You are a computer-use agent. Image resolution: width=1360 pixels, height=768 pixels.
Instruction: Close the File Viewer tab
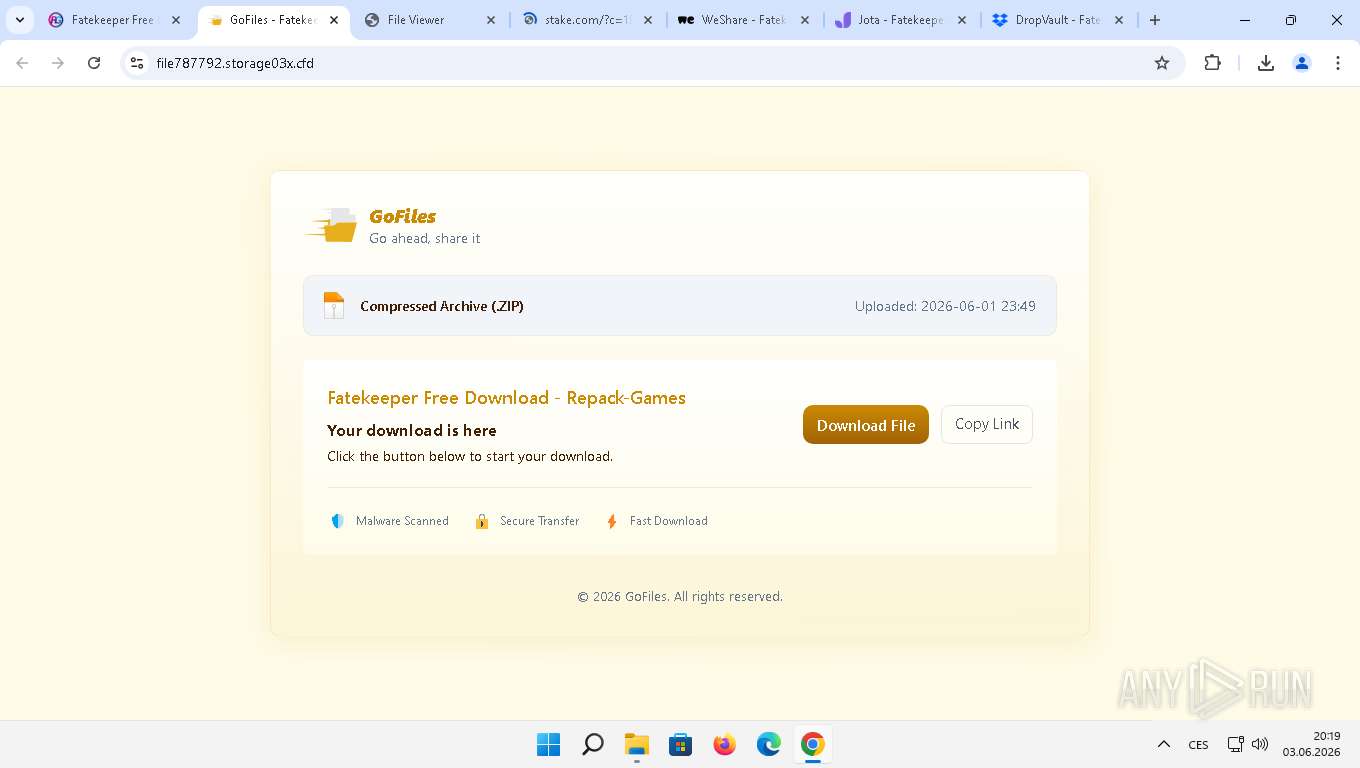click(x=491, y=20)
